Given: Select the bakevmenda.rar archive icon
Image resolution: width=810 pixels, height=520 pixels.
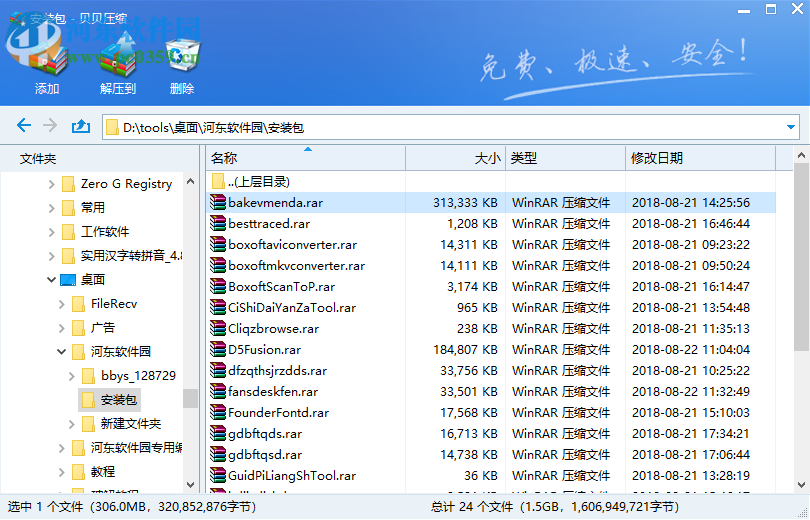Looking at the screenshot, I should click(x=218, y=202).
